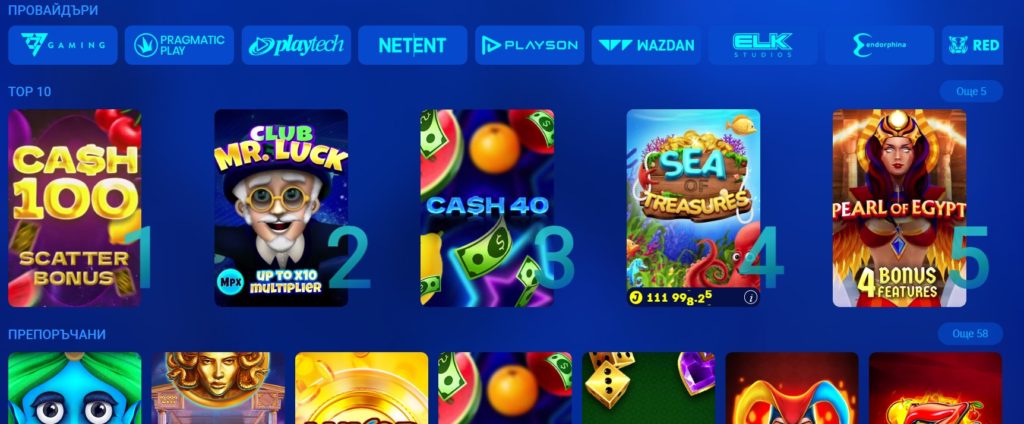The height and width of the screenshot is (424, 1024).
Task: Pick the ELK Studios provider logo
Action: 763,45
